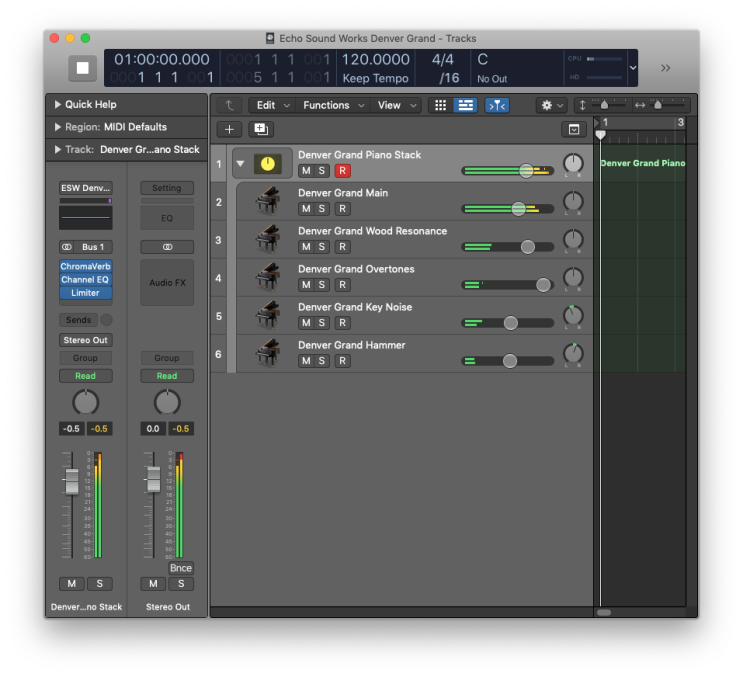The height and width of the screenshot is (677, 743).
Task: Click the Wood Resonance piano icon
Action: tap(268, 239)
